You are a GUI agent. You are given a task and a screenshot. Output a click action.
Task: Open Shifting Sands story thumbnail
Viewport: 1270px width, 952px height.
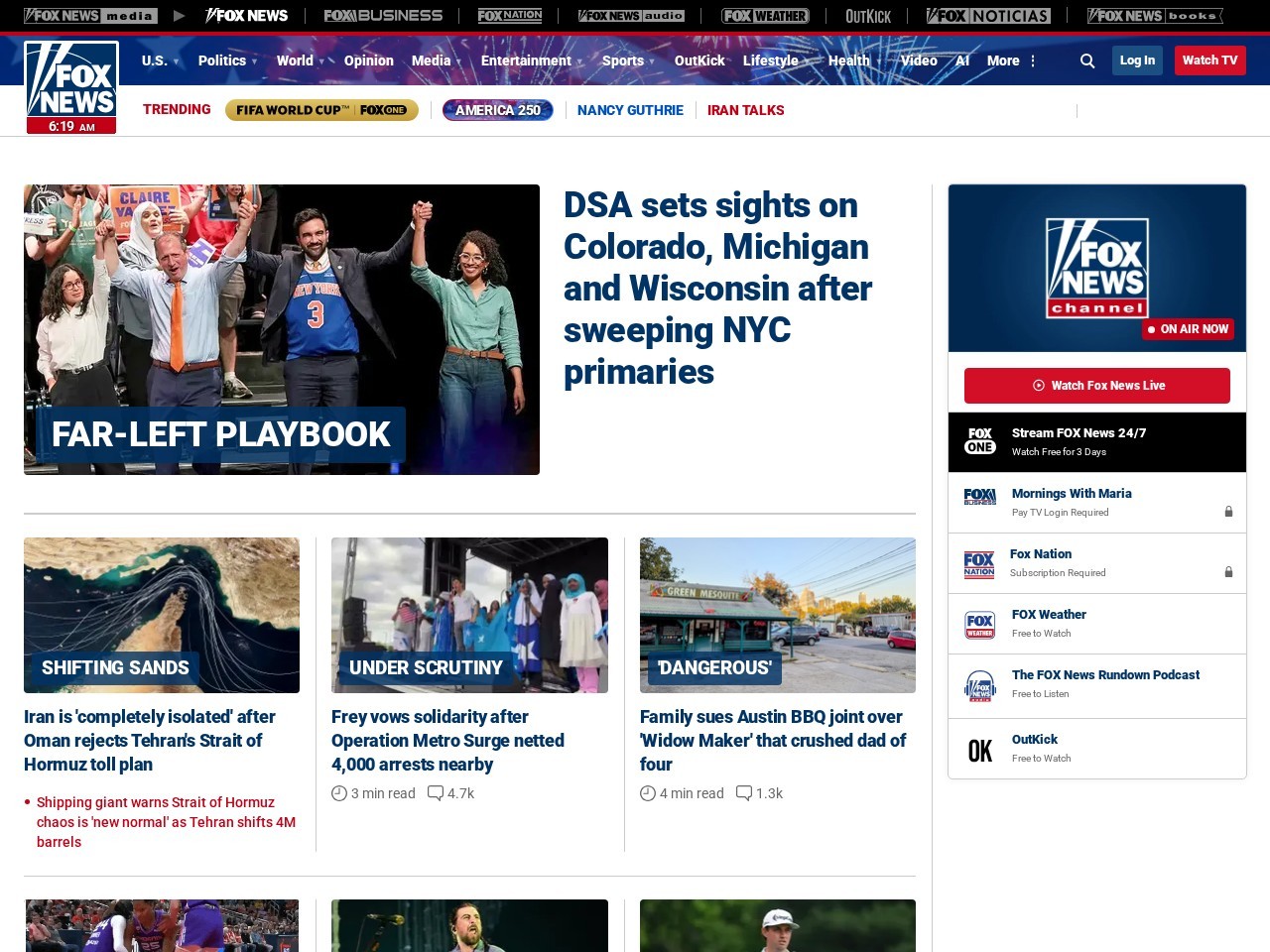(x=162, y=615)
